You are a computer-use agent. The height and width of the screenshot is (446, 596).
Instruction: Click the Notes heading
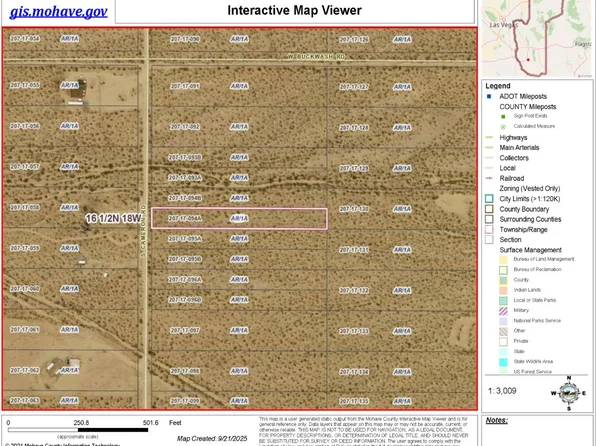496,420
